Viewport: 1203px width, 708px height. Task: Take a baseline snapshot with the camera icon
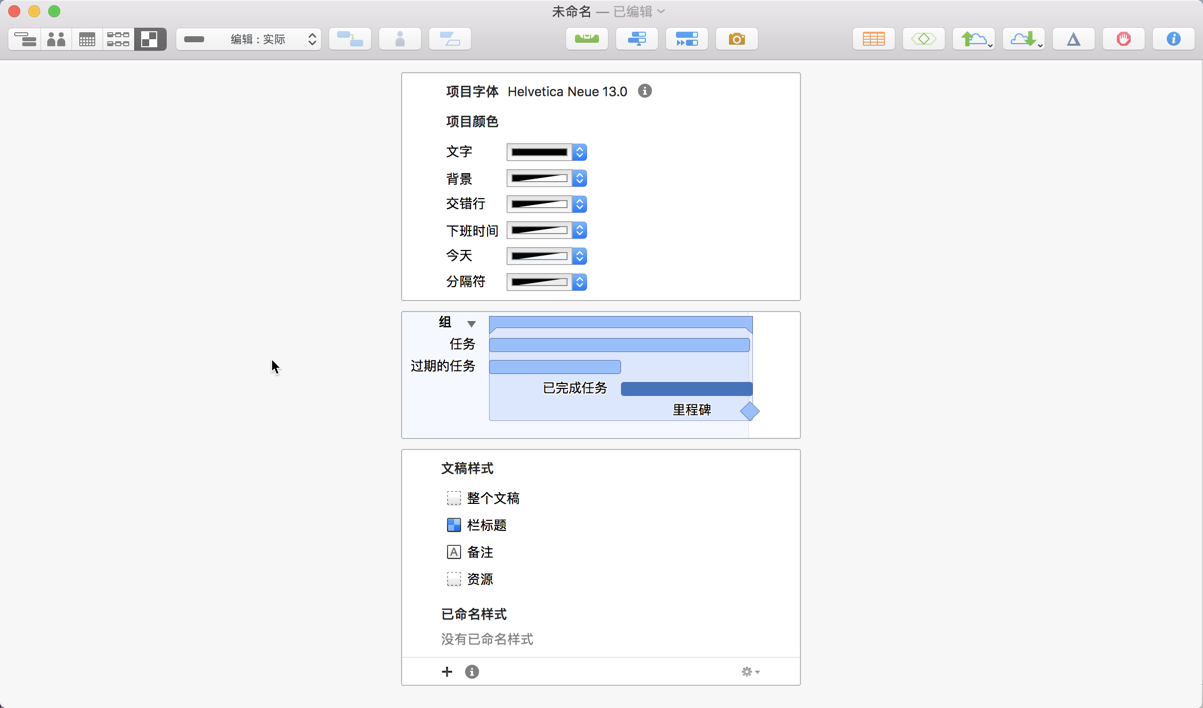pyautogui.click(x=737, y=38)
